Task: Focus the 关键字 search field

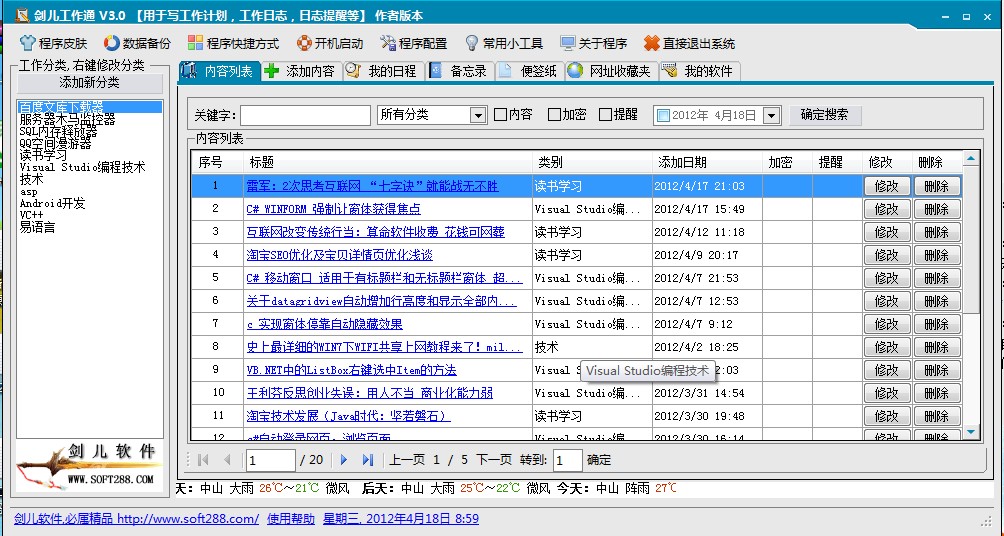Action: [305, 115]
